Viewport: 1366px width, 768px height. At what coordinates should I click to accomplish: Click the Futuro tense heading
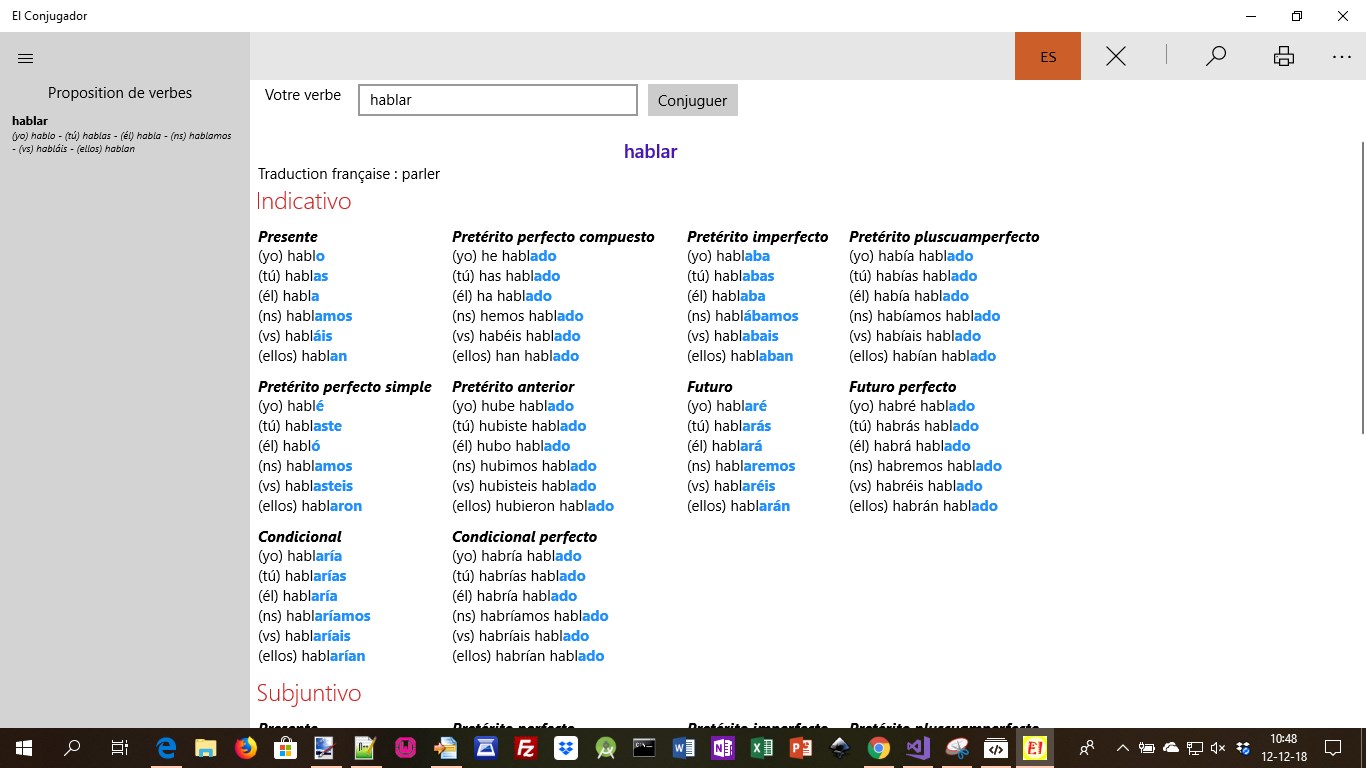point(710,387)
